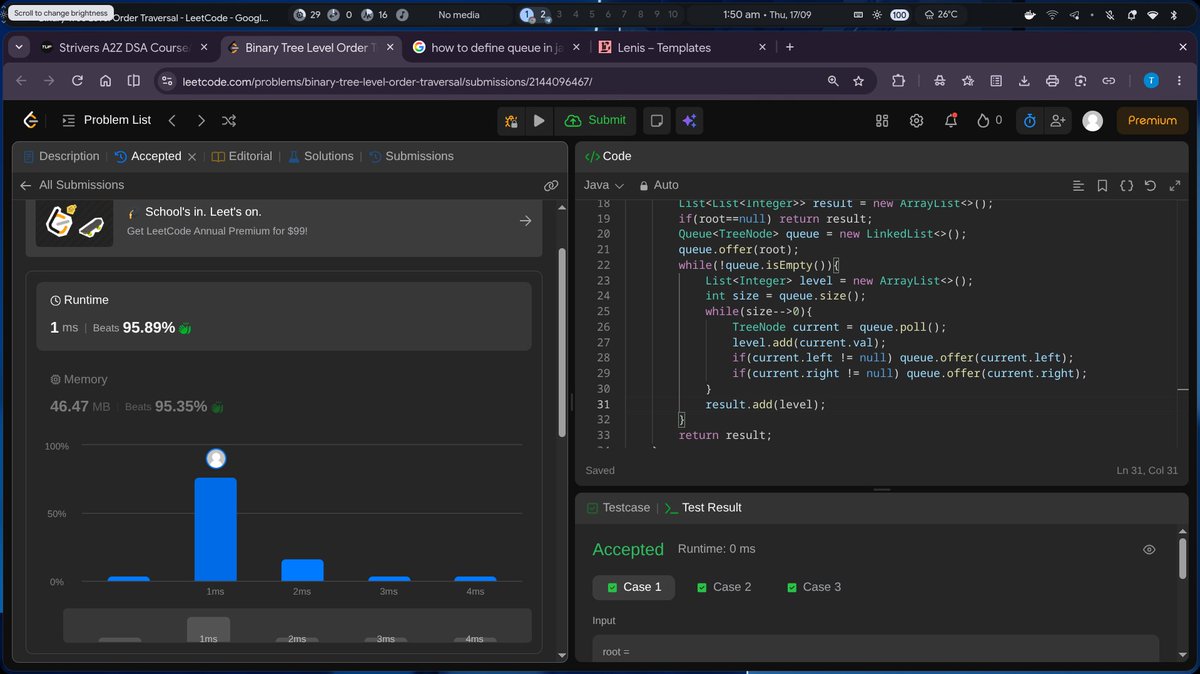The image size is (1200, 674).
Task: Select Case 3 test
Action: tap(814, 587)
